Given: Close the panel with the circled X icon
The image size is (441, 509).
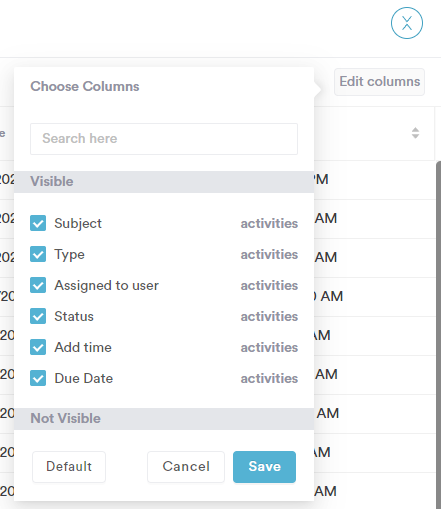Looking at the screenshot, I should point(407,23).
